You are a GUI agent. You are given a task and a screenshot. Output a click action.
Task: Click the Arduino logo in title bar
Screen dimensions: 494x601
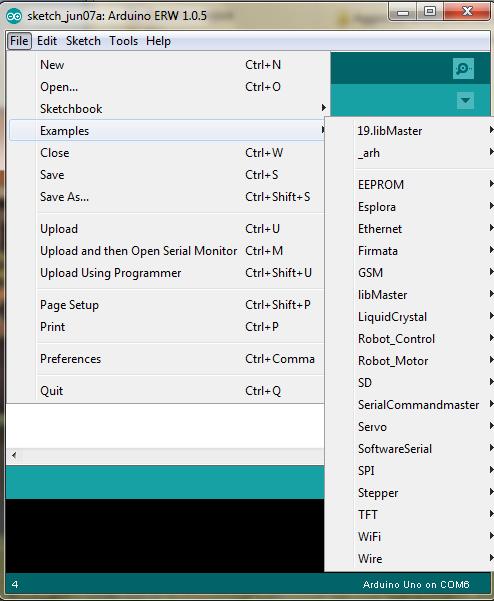[14, 16]
